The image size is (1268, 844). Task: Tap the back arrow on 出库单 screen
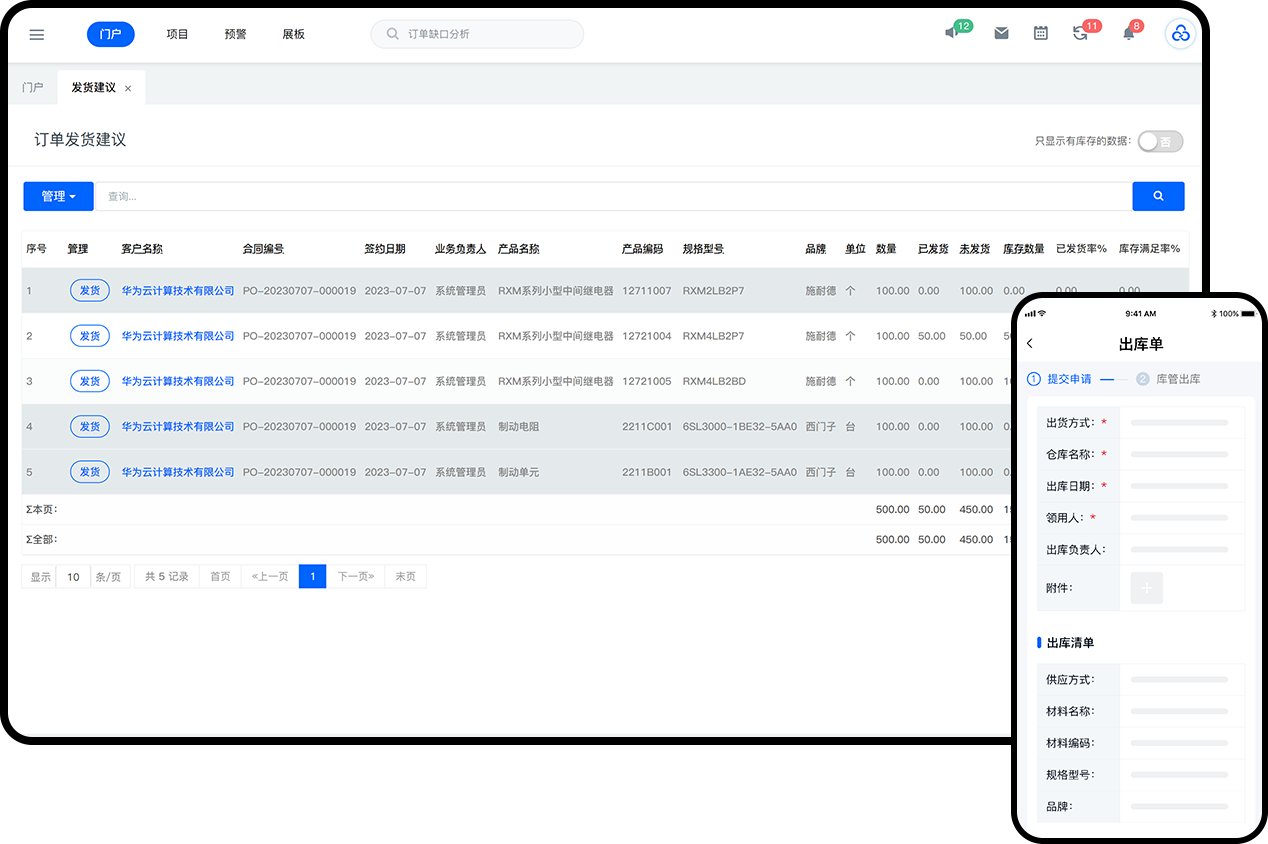click(x=1031, y=344)
